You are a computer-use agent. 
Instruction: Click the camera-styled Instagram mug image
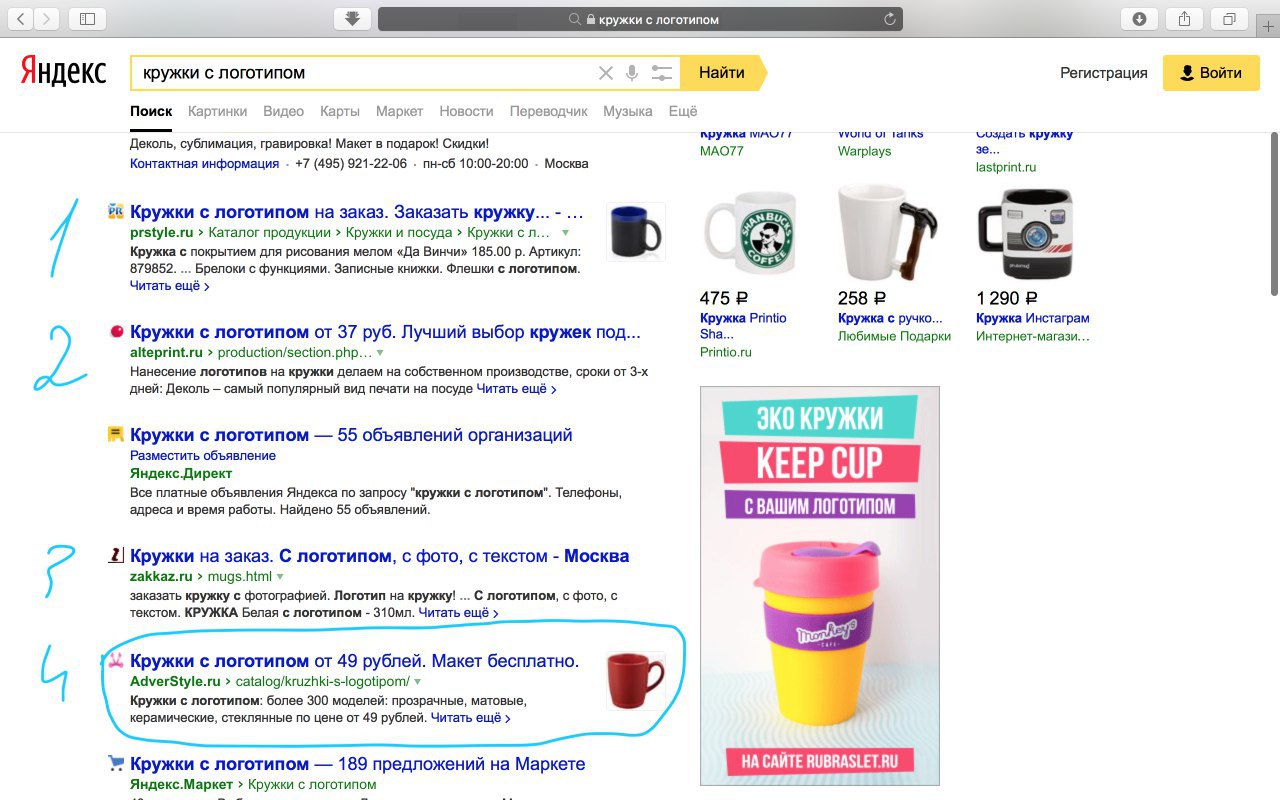(x=1024, y=232)
